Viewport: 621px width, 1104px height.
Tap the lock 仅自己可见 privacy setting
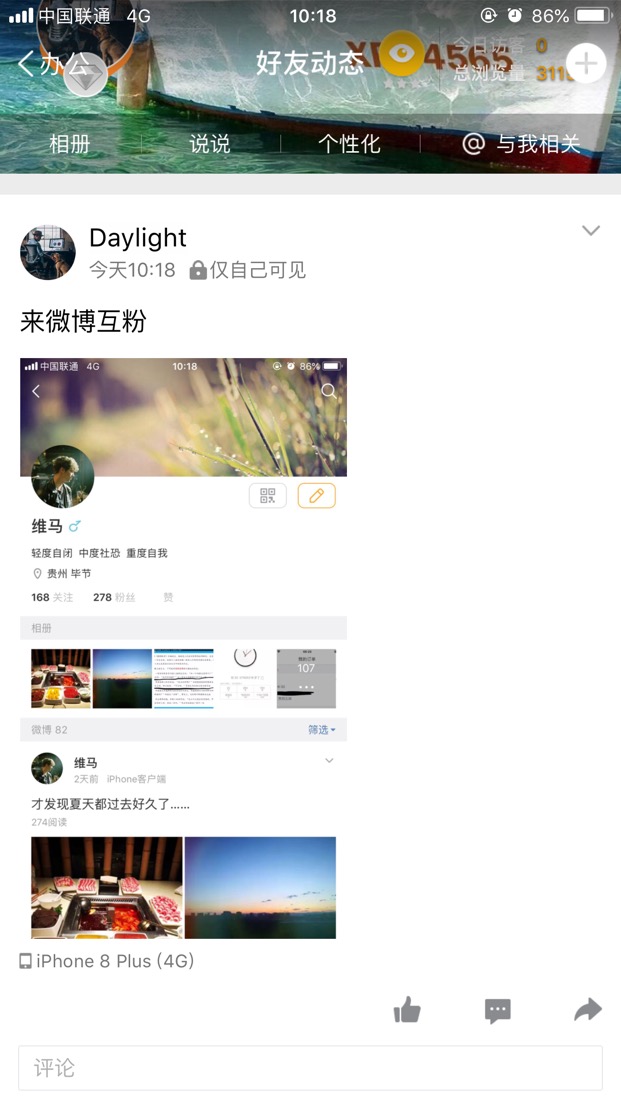pyautogui.click(x=248, y=270)
